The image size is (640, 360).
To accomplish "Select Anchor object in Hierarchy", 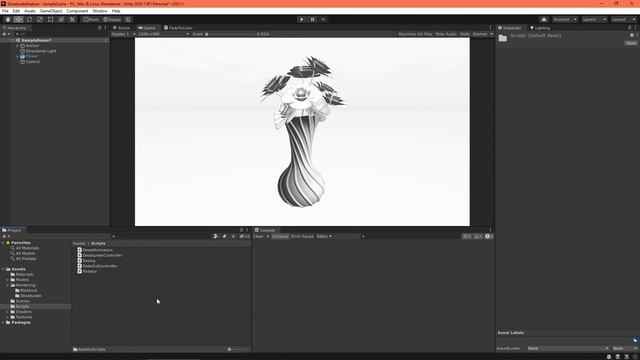I will click(x=32, y=46).
